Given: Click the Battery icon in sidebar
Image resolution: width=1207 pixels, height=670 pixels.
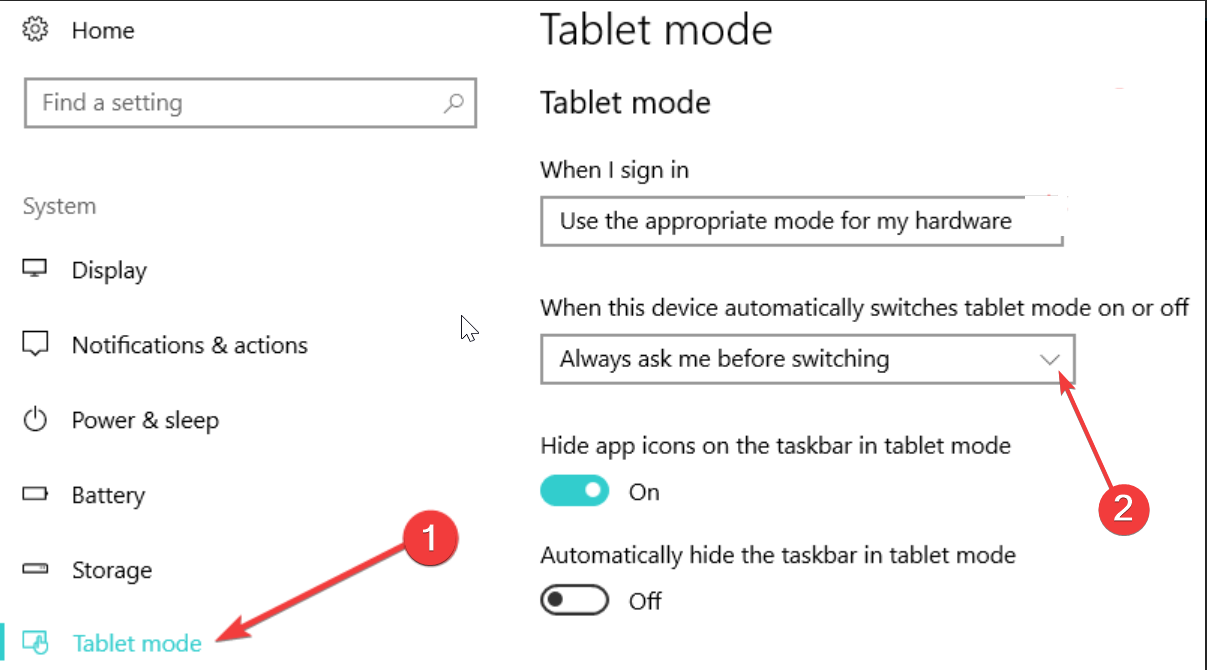Looking at the screenshot, I should pyautogui.click(x=36, y=495).
